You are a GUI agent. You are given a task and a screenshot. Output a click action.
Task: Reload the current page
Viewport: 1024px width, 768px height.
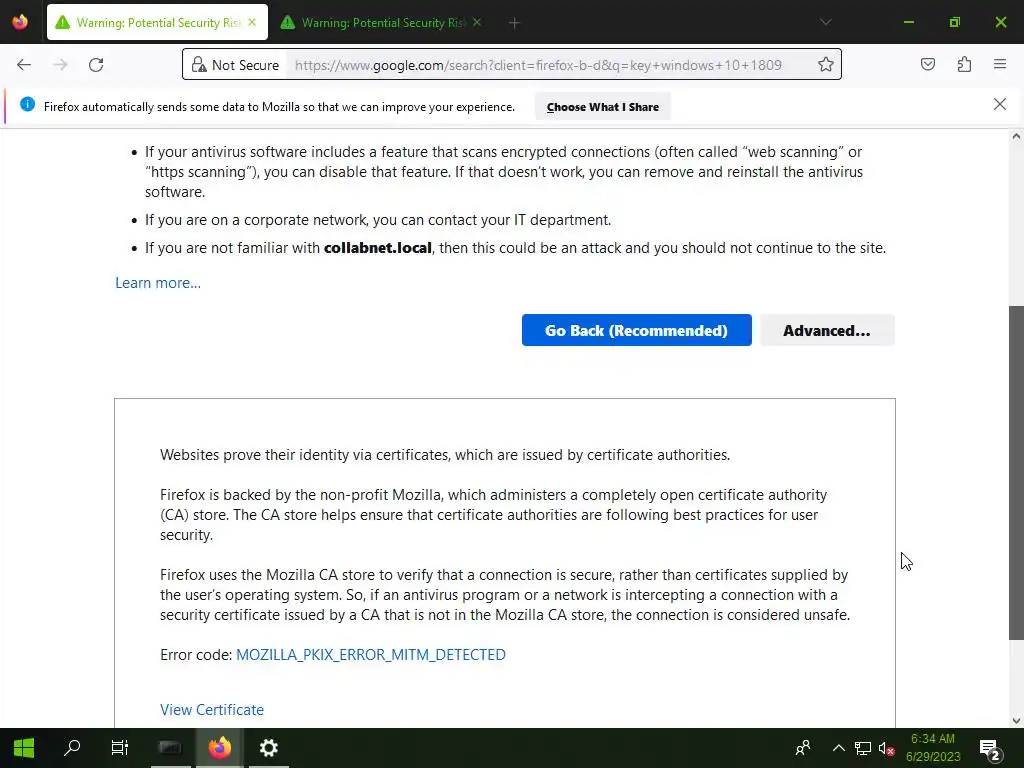pos(96,65)
